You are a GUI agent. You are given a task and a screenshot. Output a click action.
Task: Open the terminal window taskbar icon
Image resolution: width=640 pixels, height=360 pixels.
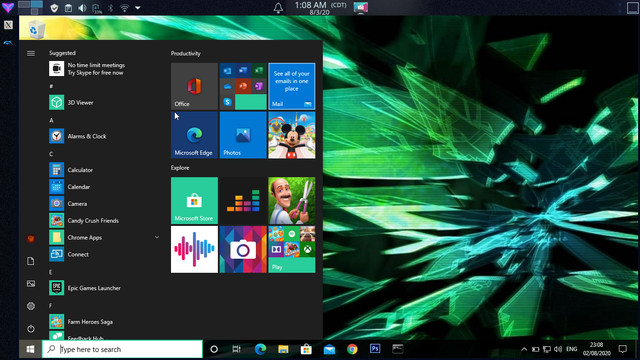398,349
